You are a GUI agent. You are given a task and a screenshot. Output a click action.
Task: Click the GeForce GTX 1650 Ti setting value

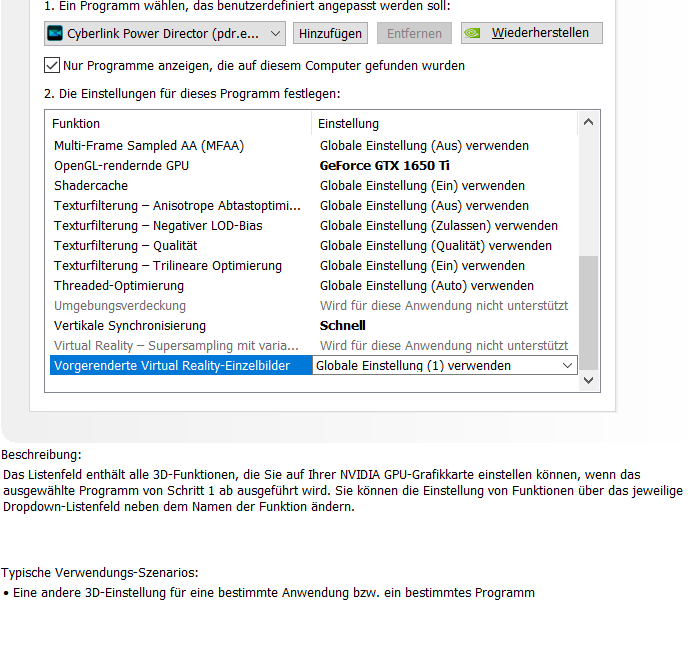[384, 165]
